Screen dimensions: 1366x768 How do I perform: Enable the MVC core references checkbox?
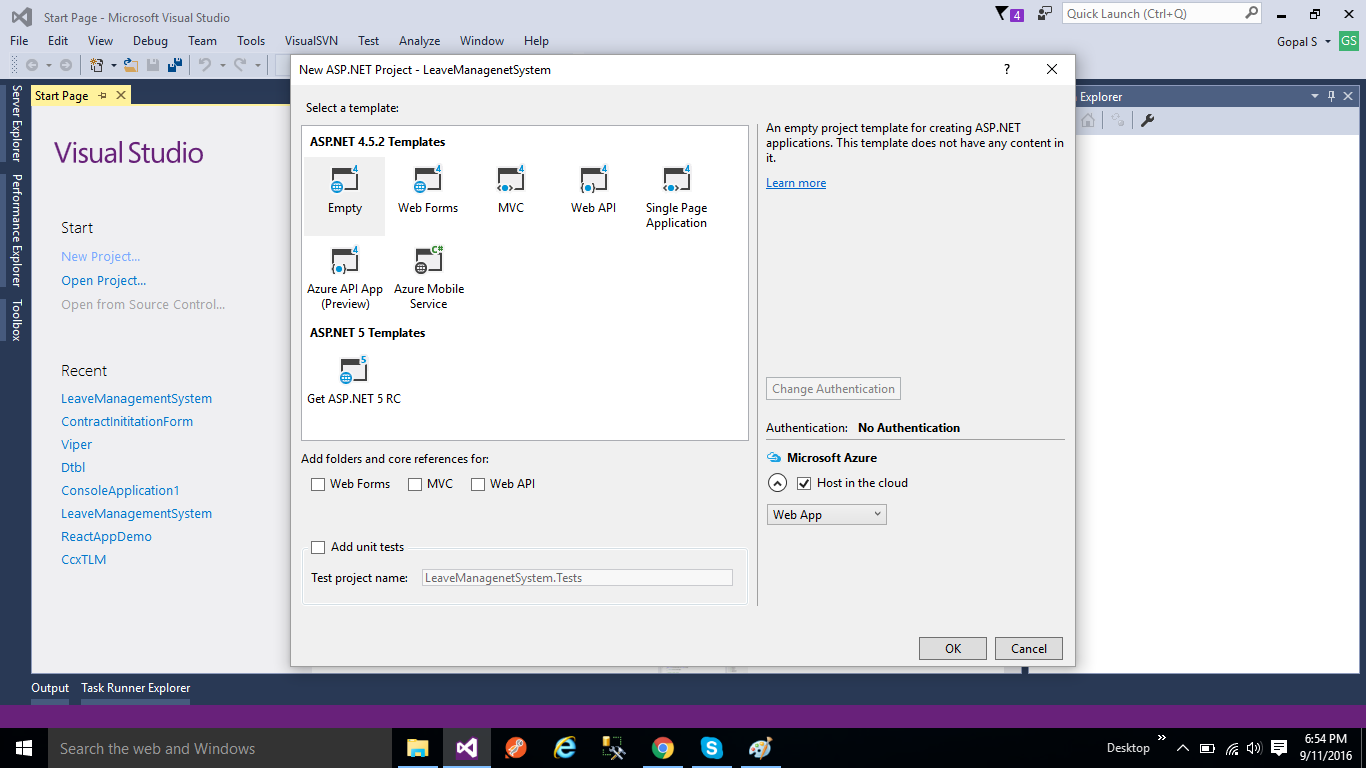coord(414,484)
